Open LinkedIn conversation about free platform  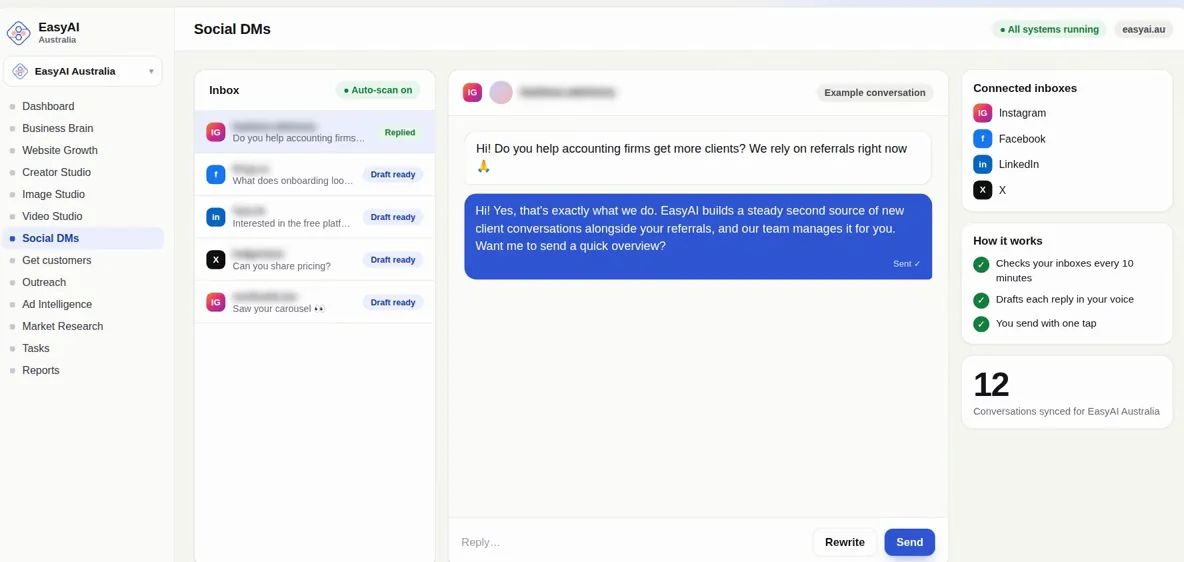[314, 217]
